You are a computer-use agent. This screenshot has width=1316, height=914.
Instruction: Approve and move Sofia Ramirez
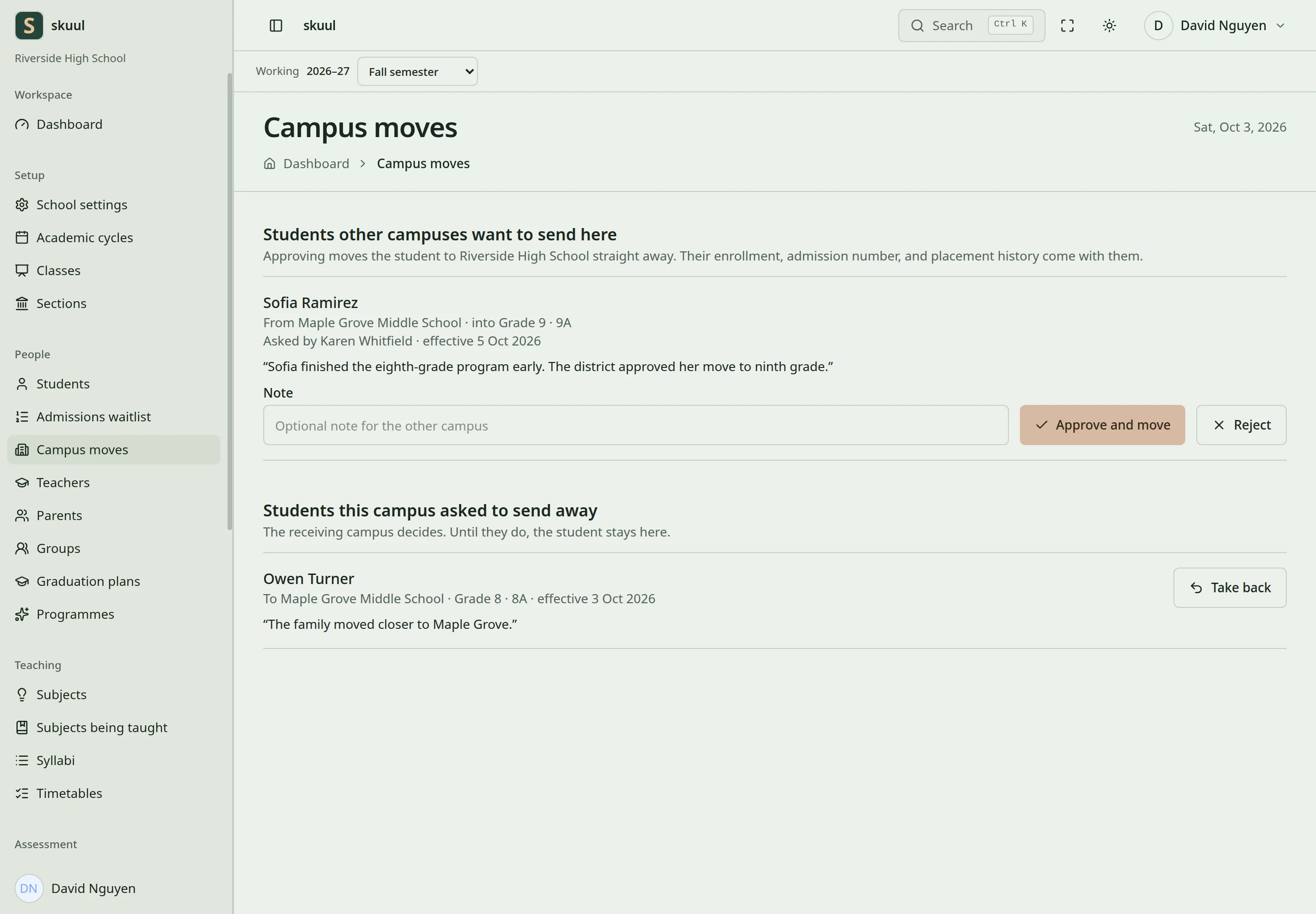(x=1102, y=425)
